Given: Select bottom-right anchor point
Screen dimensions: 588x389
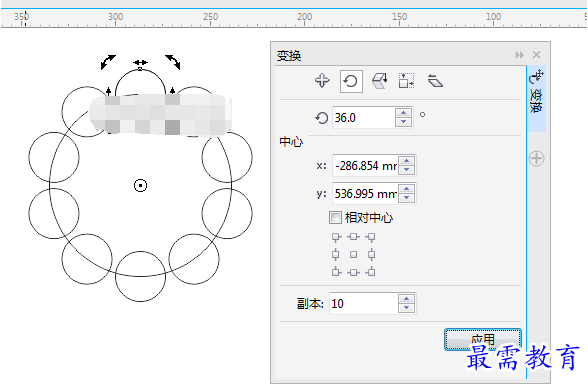Looking at the screenshot, I should [x=371, y=272].
